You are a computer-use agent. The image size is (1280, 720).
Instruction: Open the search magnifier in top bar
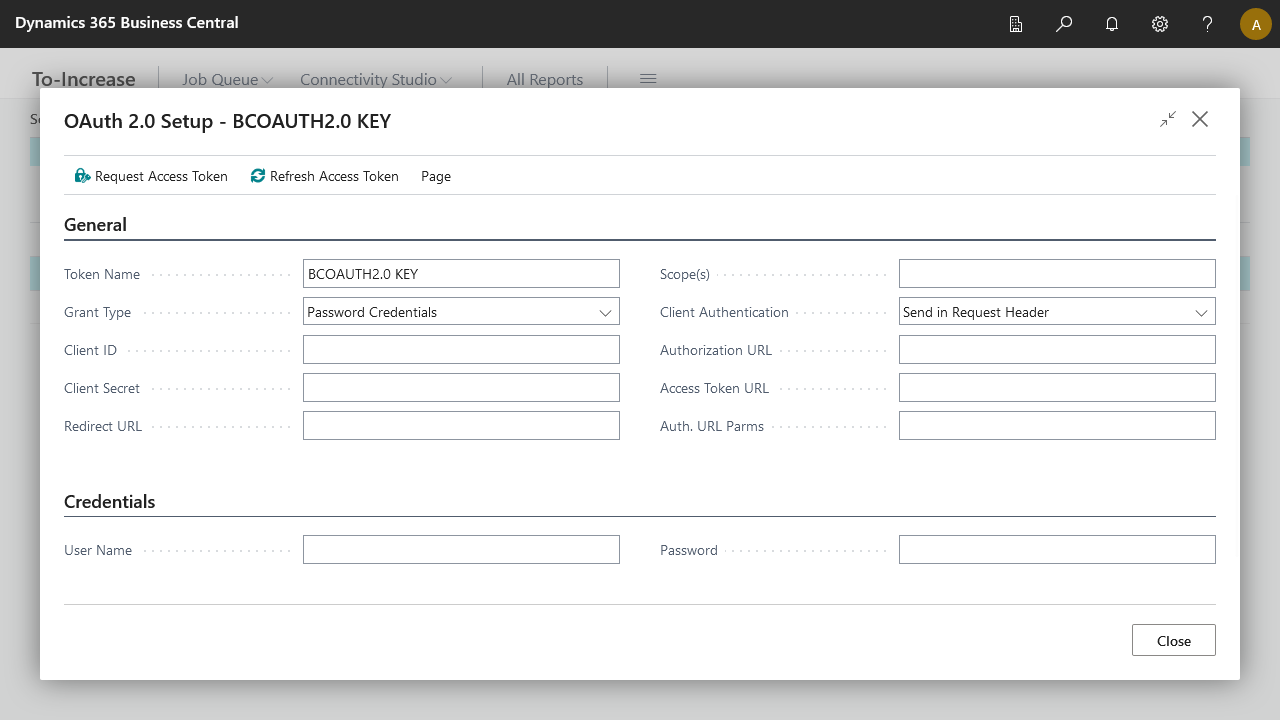(1064, 24)
